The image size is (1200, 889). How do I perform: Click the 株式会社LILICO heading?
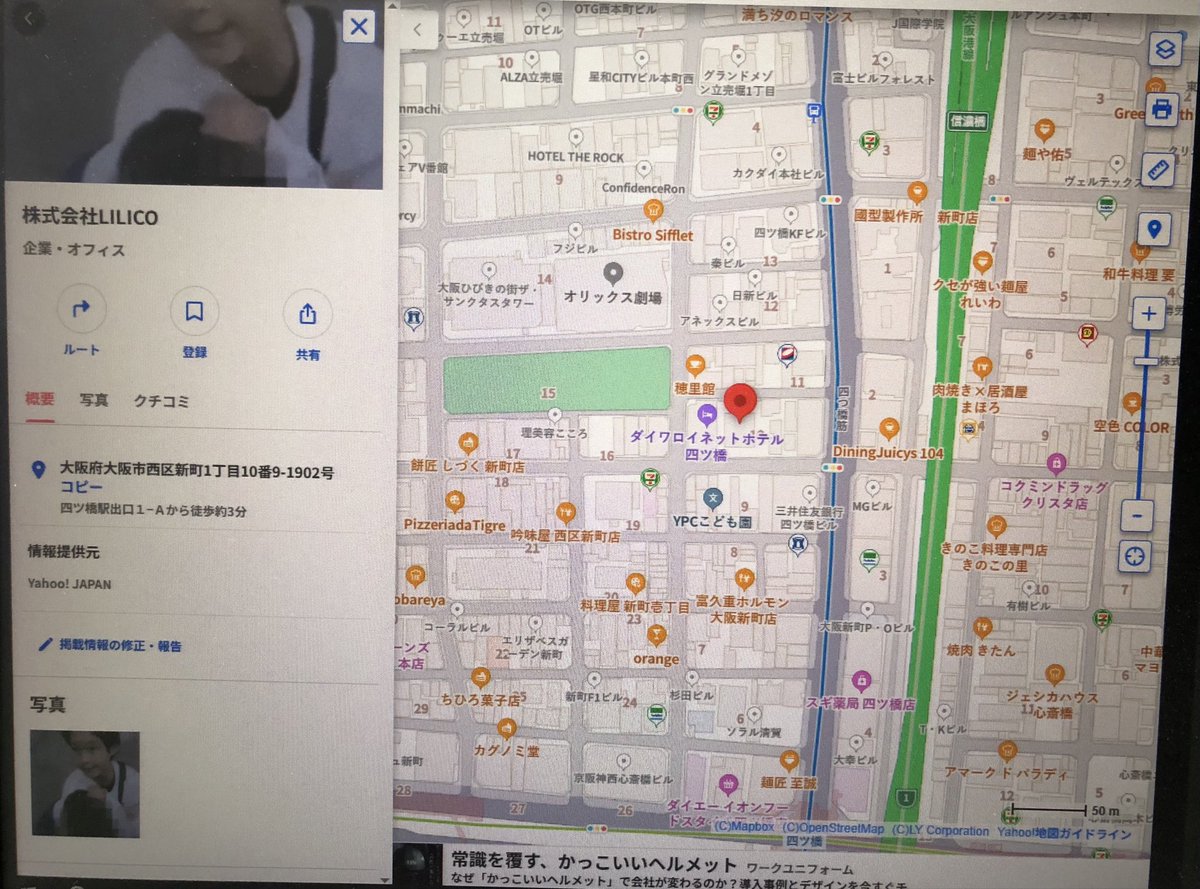click(90, 217)
